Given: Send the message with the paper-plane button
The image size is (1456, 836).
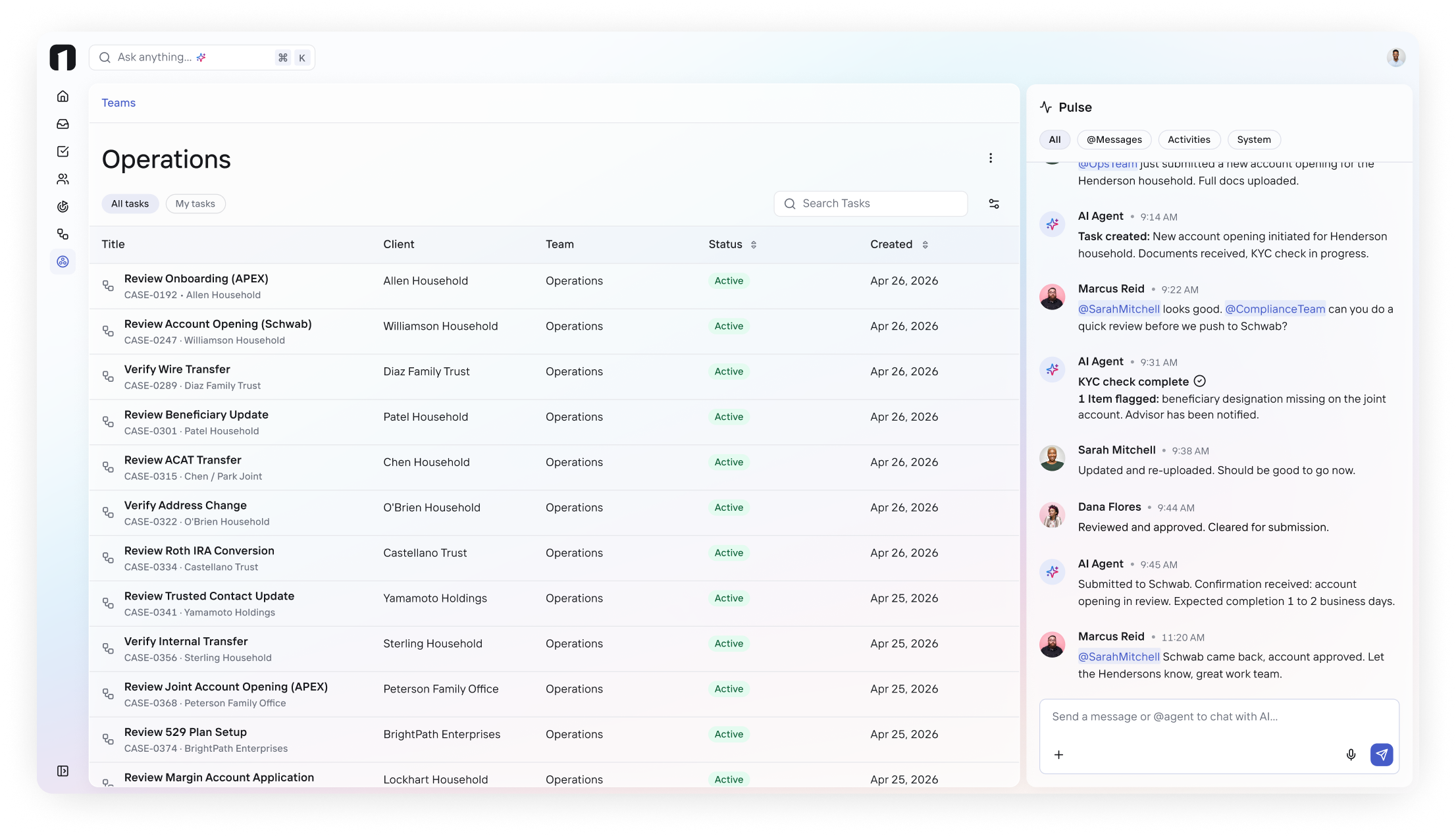Looking at the screenshot, I should [1382, 754].
